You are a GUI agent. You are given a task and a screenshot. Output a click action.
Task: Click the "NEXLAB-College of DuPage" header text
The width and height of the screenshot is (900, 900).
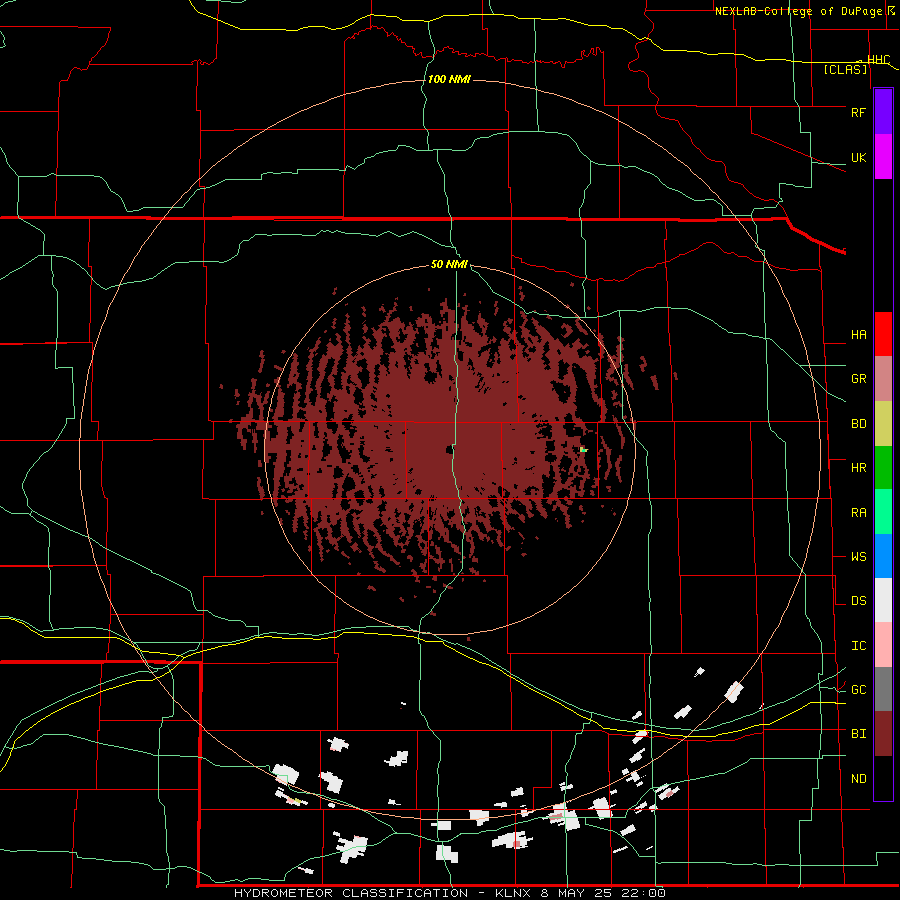(x=798, y=11)
